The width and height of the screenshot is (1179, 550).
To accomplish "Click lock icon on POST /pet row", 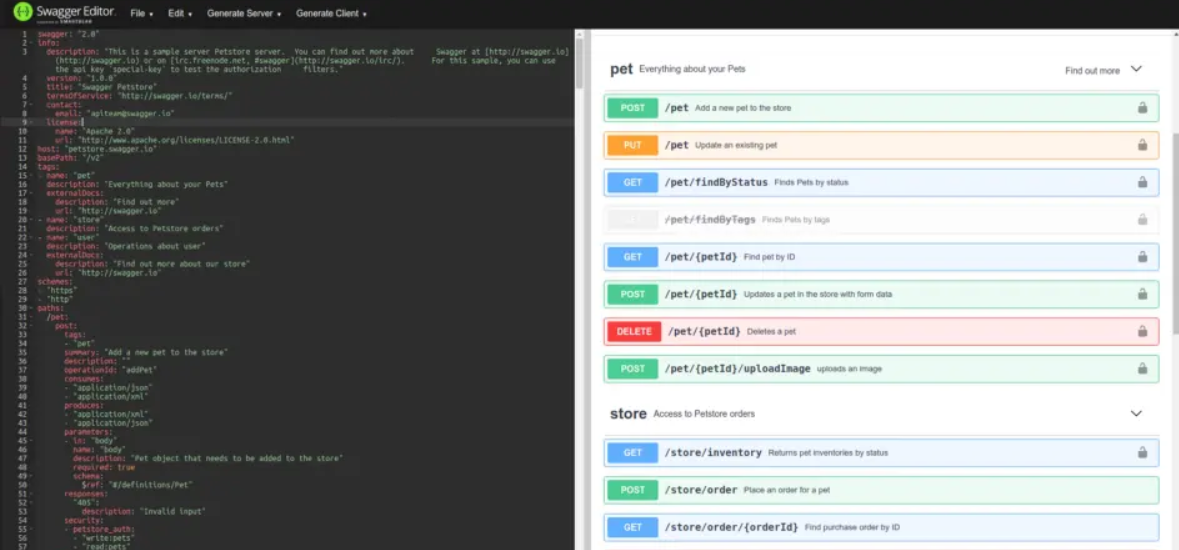I will point(1142,108).
